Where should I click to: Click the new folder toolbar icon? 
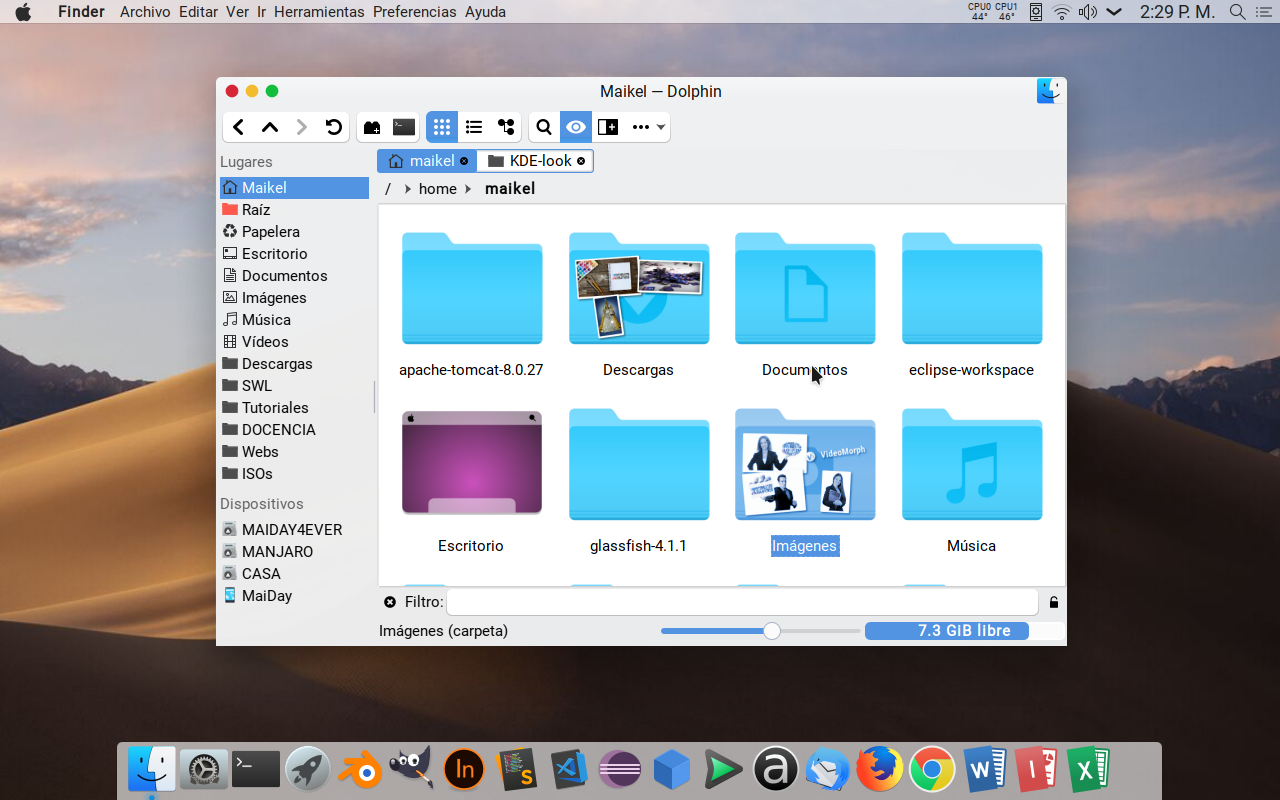coord(372,127)
